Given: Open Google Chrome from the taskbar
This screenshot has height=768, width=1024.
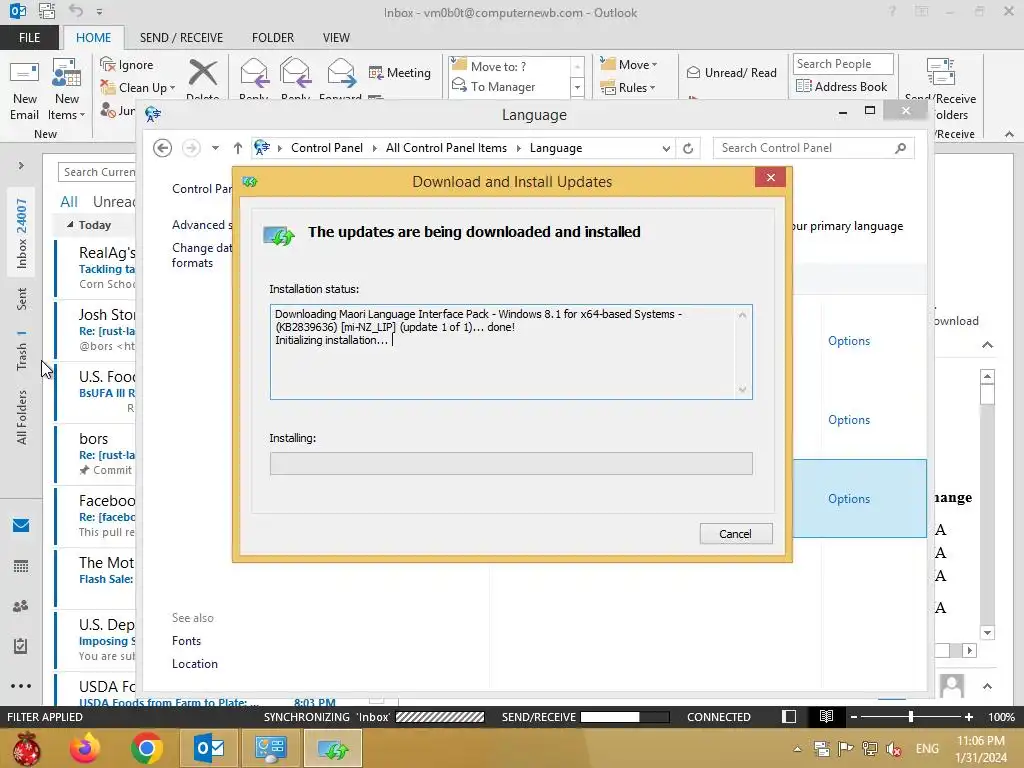Looking at the screenshot, I should [x=147, y=748].
